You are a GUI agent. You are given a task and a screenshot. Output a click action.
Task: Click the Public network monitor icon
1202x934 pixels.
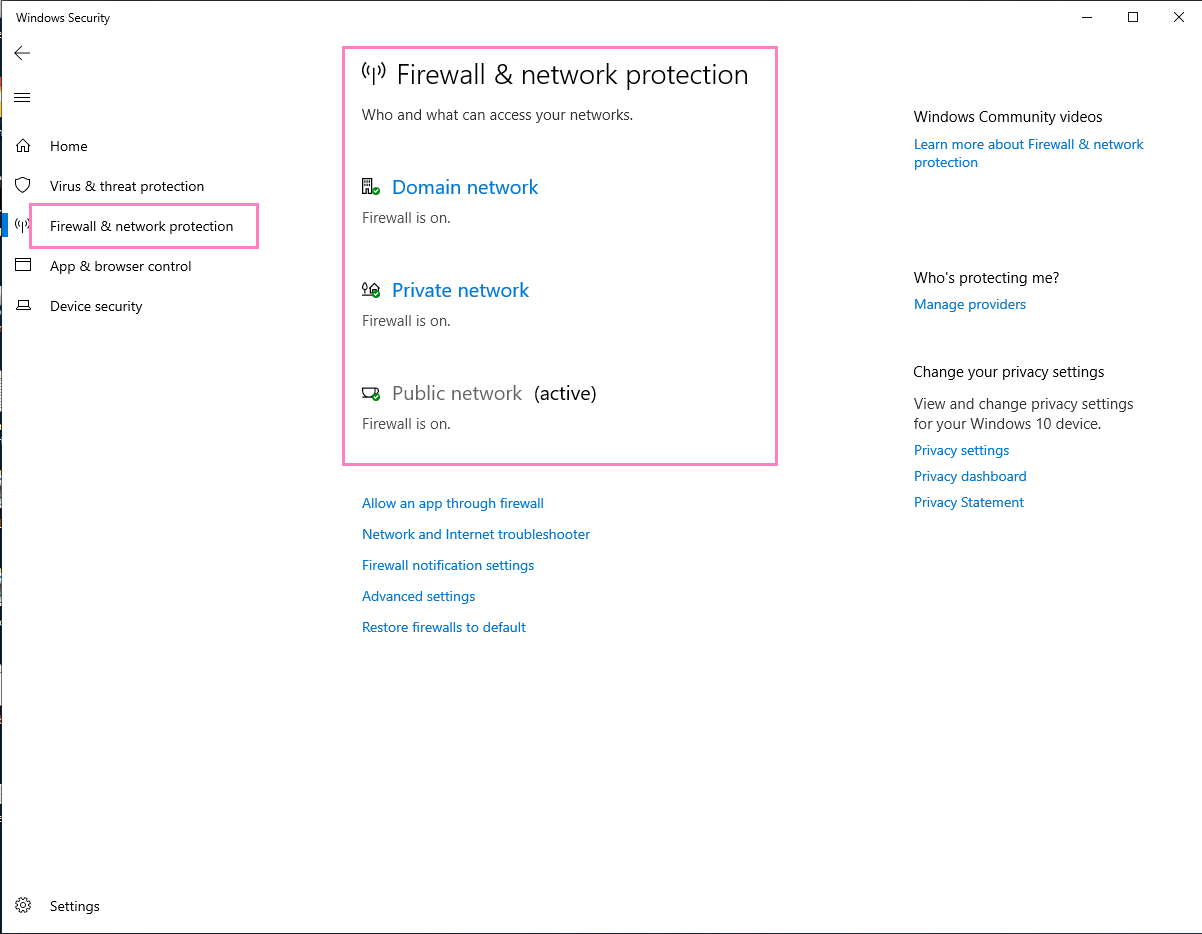click(x=371, y=393)
